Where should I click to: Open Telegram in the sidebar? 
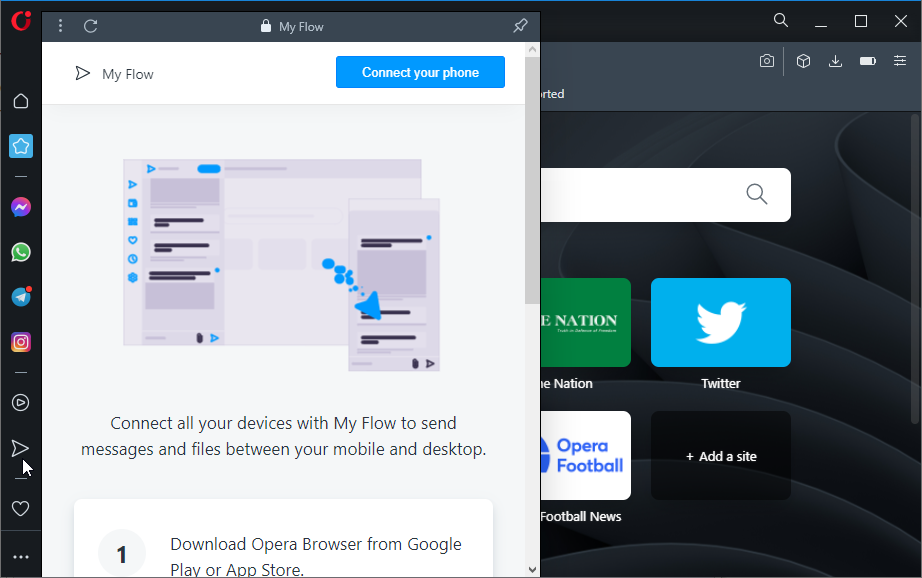click(x=21, y=296)
